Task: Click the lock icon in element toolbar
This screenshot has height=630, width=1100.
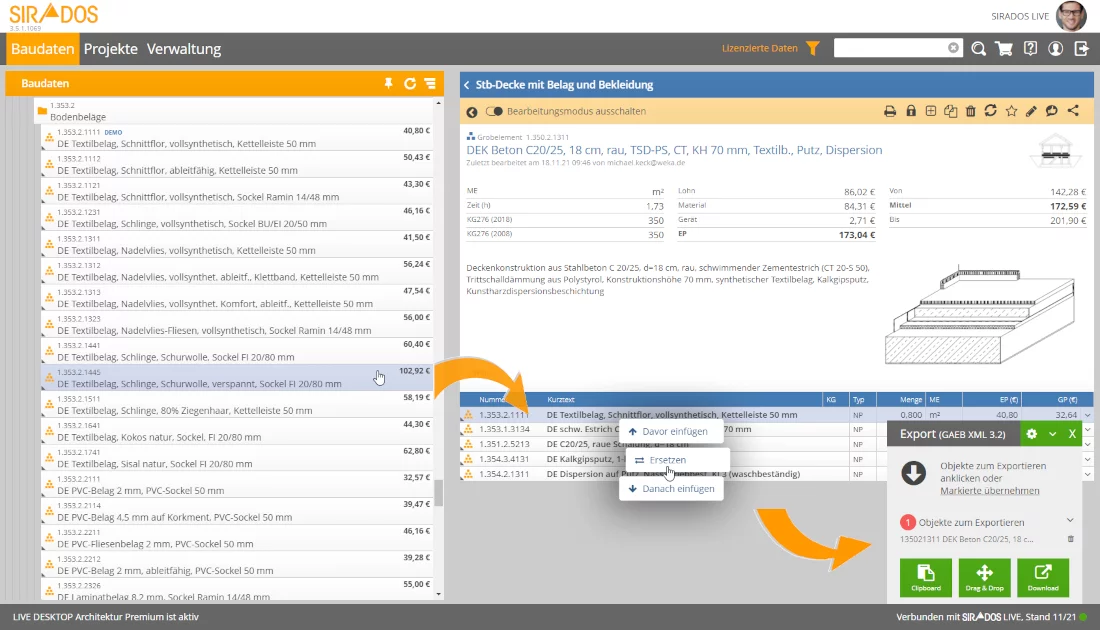Action: 911,111
